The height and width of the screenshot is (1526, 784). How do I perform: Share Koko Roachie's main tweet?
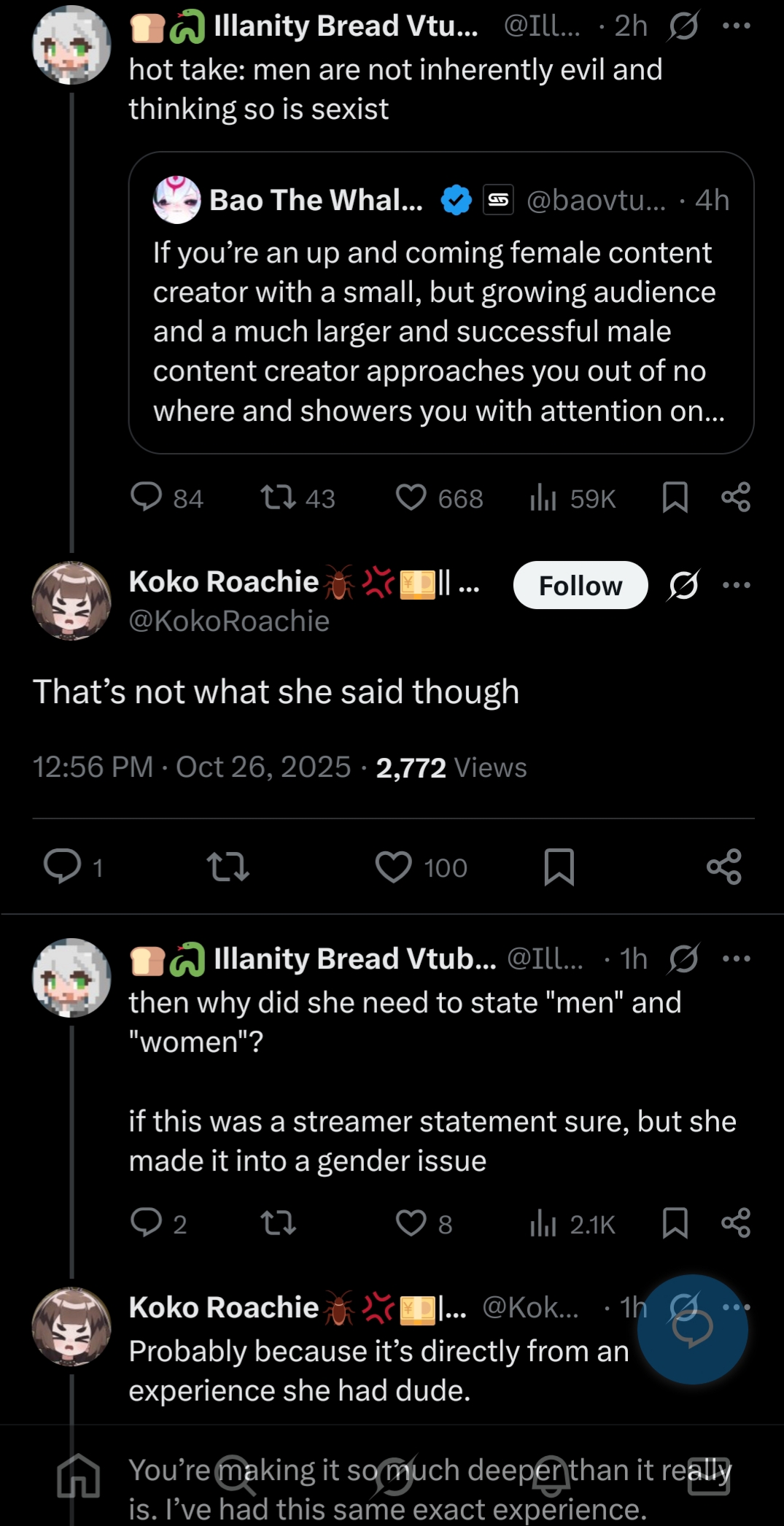(x=724, y=867)
